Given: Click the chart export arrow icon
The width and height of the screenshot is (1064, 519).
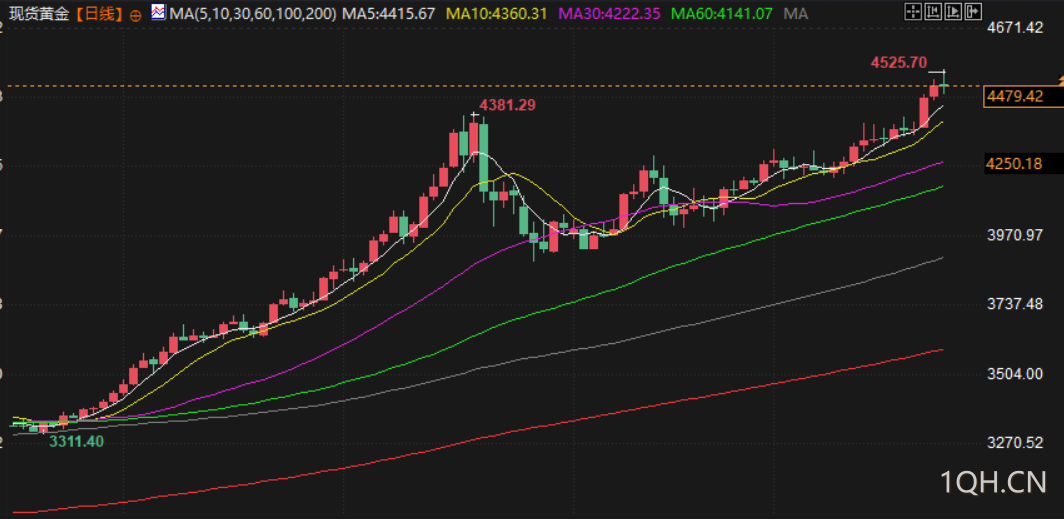Looking at the screenshot, I should (974, 11).
